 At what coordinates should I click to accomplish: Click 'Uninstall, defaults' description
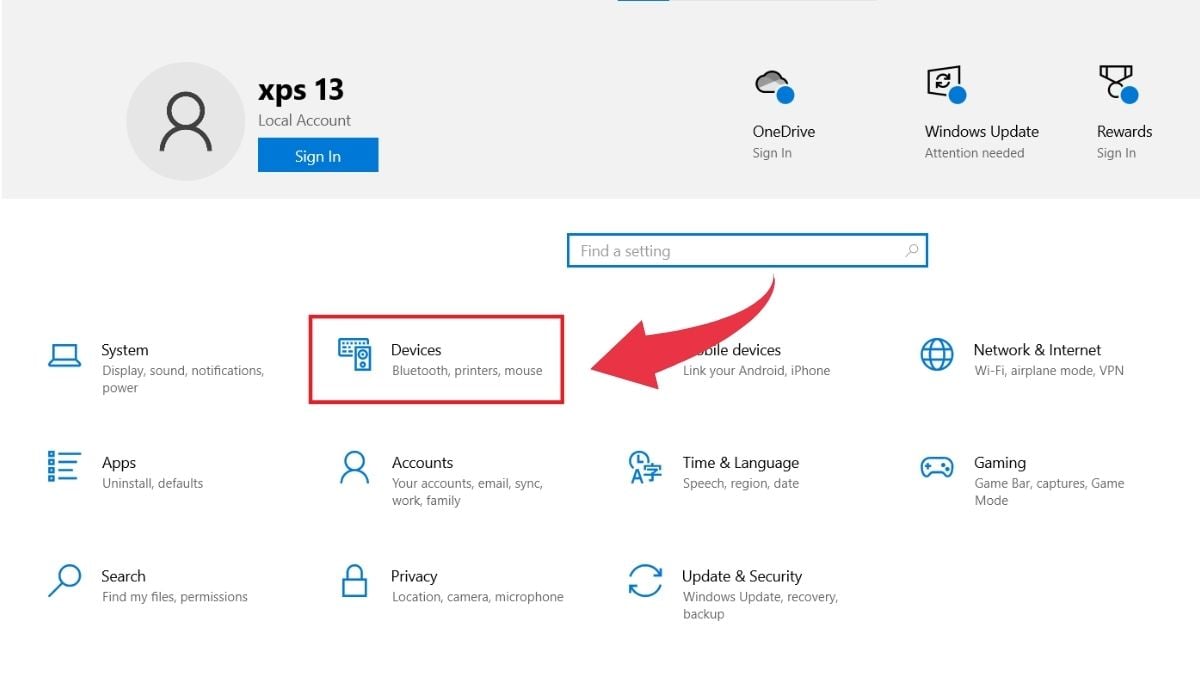pos(152,484)
